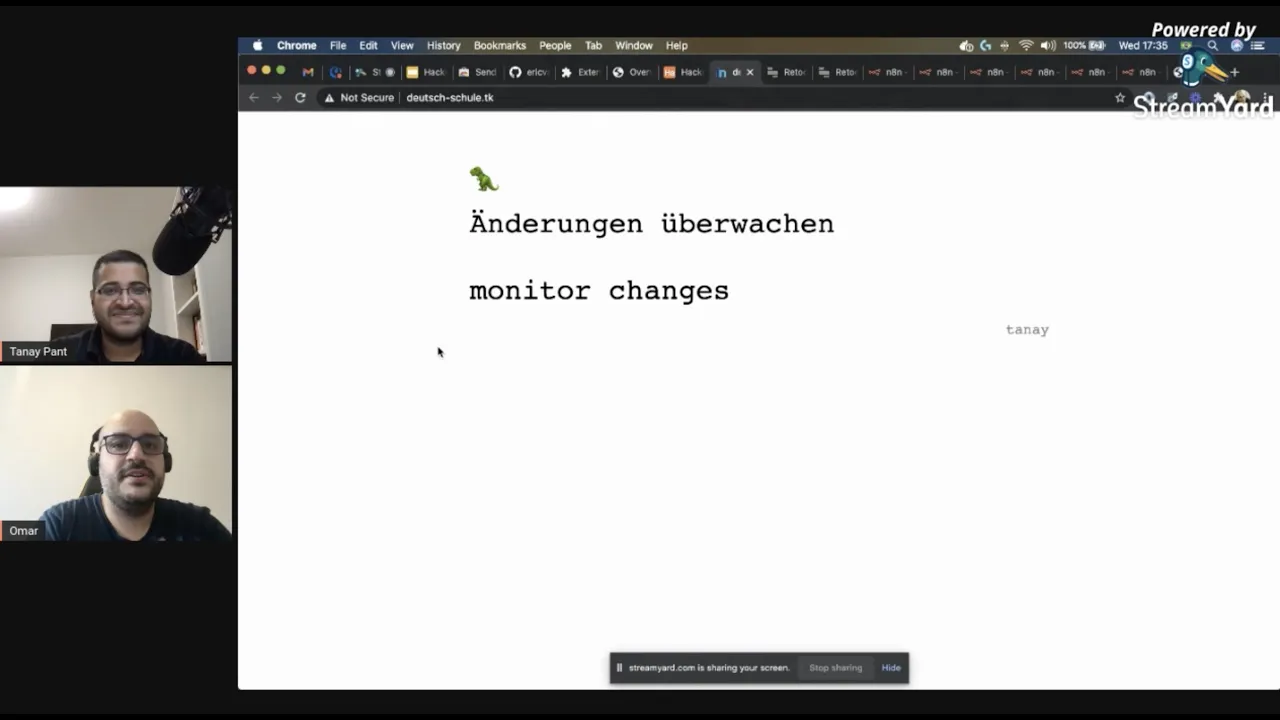The image size is (1280, 720).
Task: Click the Stop sharing button
Action: pos(835,667)
